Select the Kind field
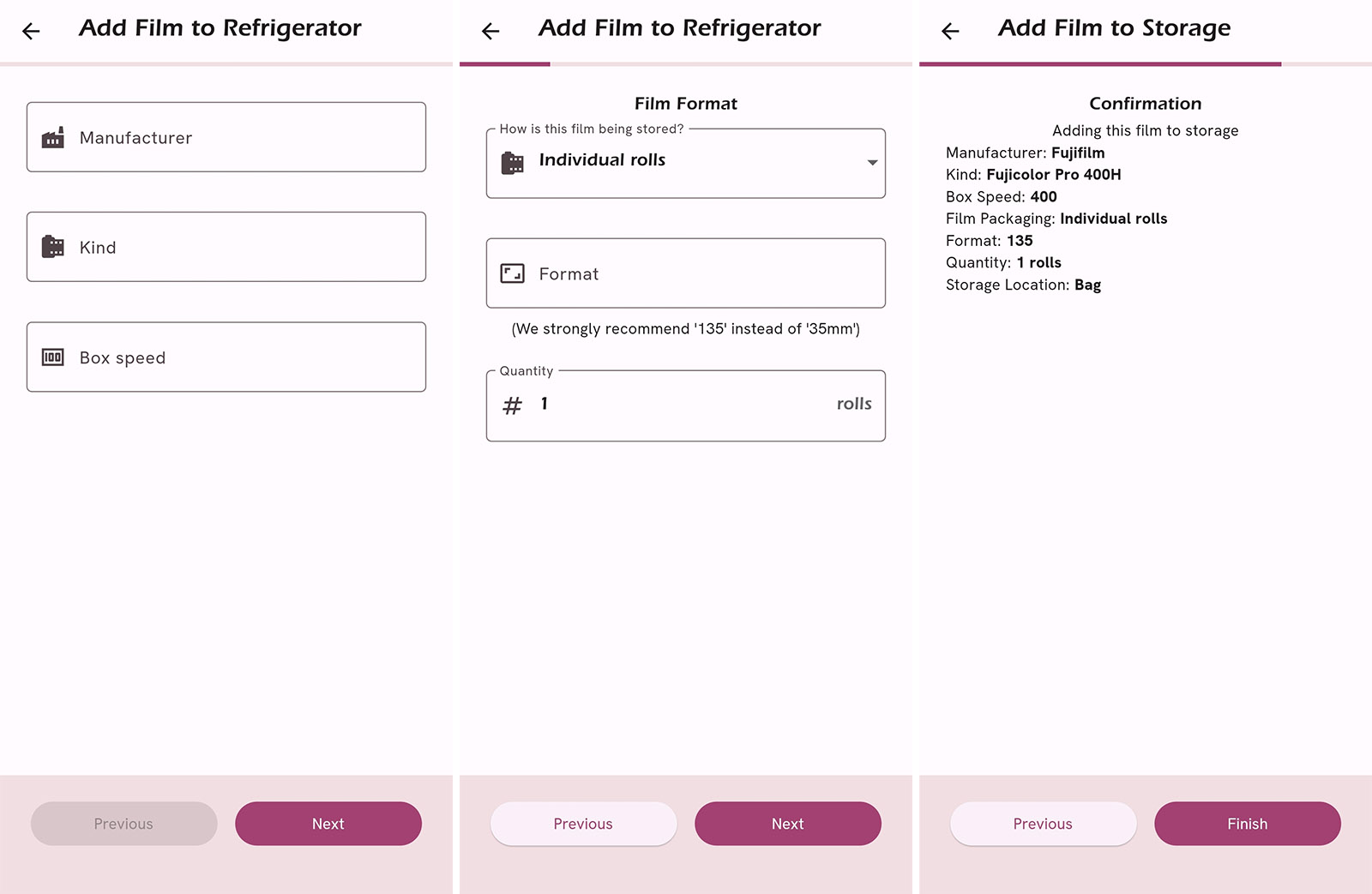This screenshot has height=894, width=1372. (x=226, y=247)
